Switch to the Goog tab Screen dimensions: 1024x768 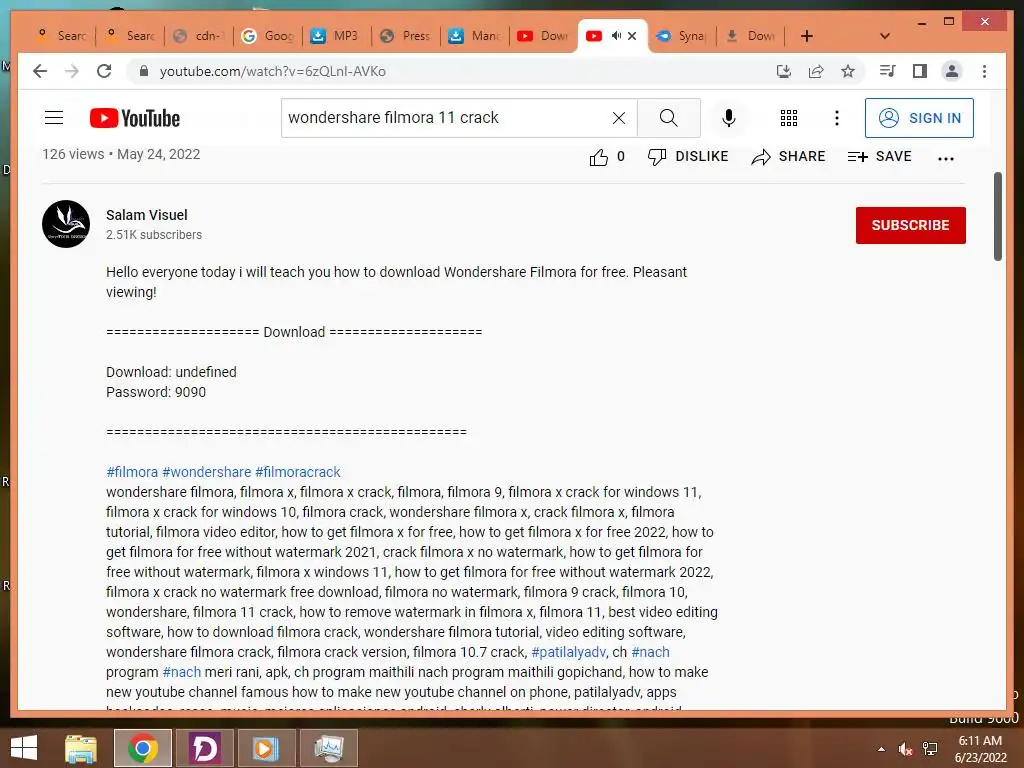tap(268, 36)
